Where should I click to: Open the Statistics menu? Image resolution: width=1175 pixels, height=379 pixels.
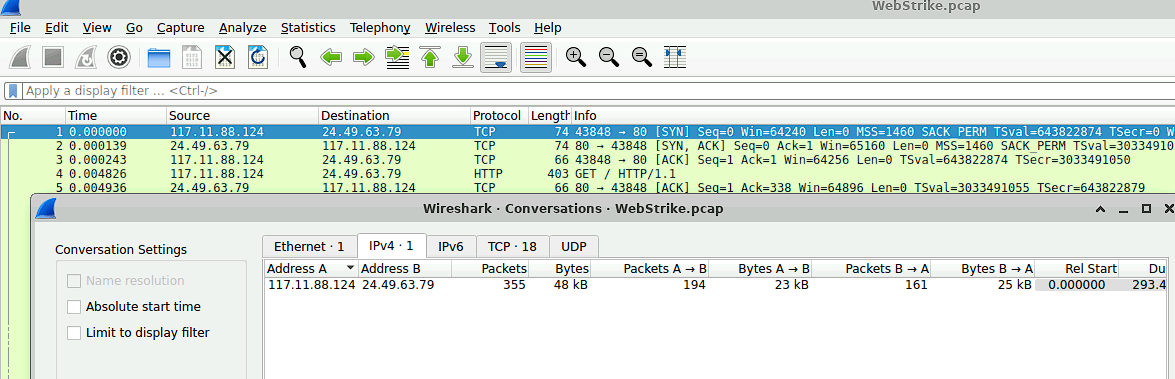308,28
